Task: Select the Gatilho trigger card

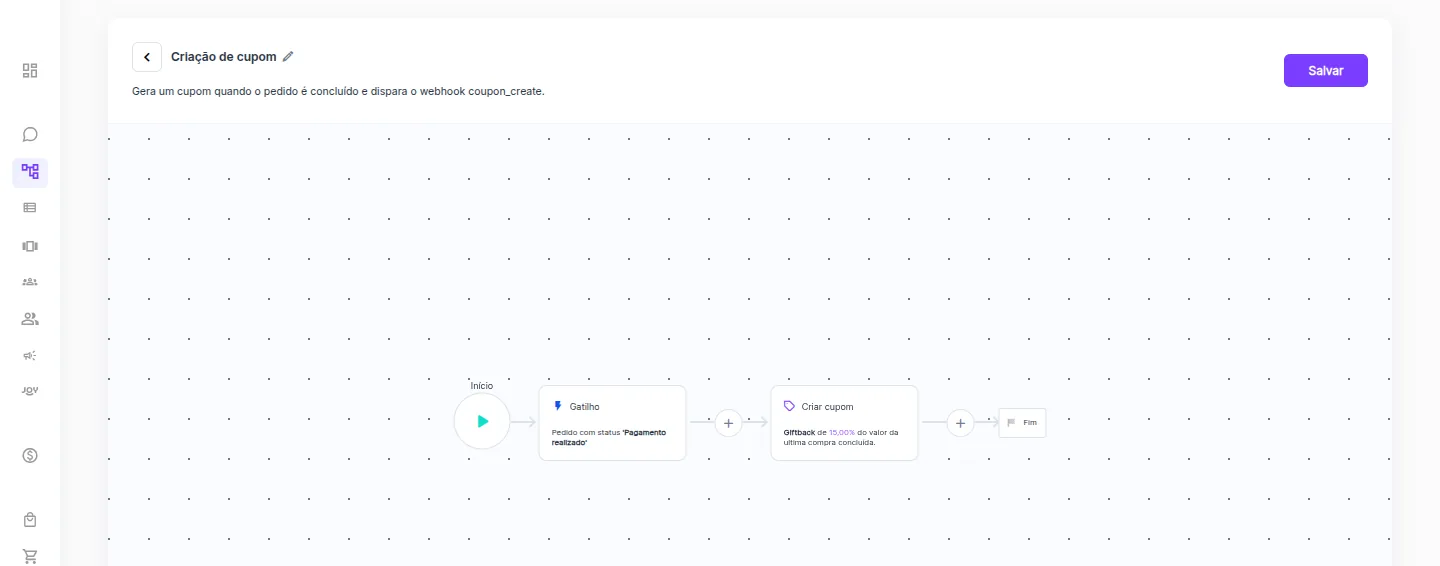Action: click(x=612, y=423)
